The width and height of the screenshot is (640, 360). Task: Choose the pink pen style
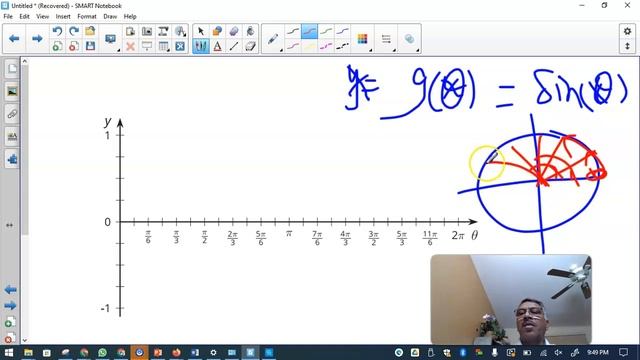(x=293, y=47)
